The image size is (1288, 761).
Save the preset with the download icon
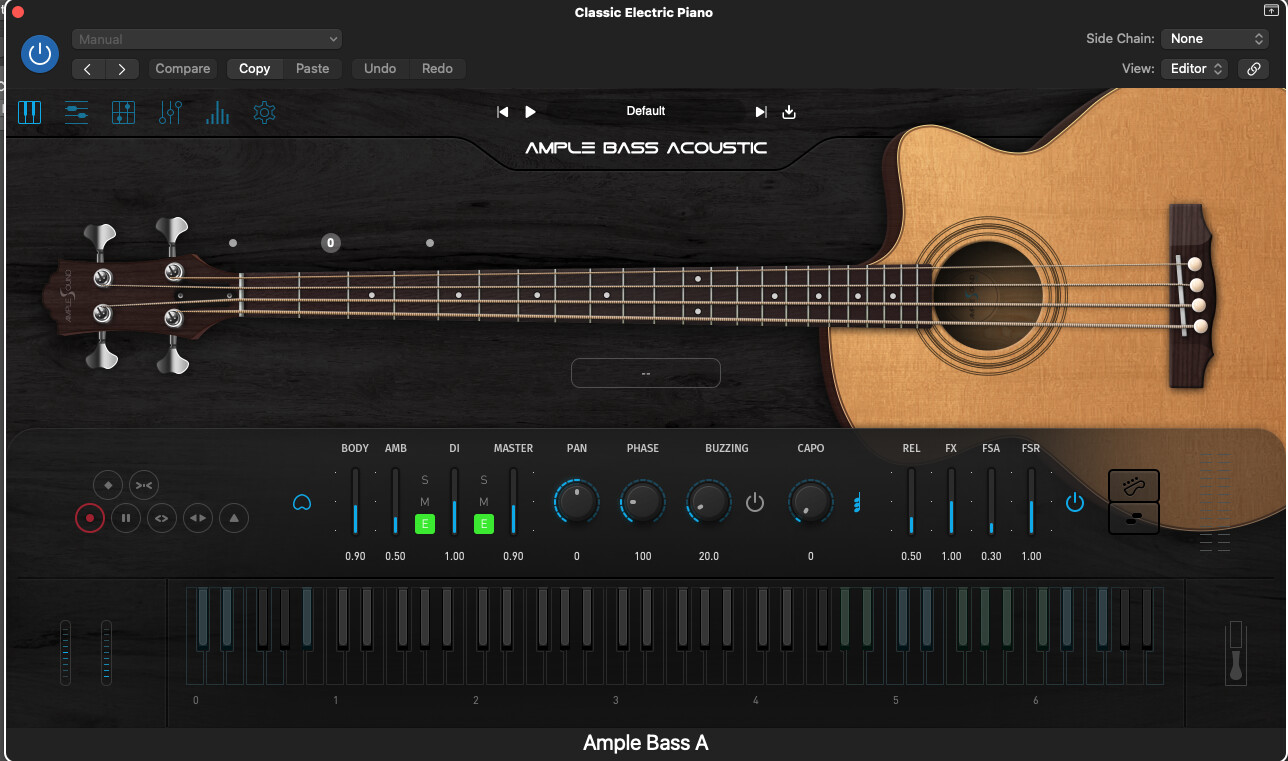pyautogui.click(x=789, y=112)
